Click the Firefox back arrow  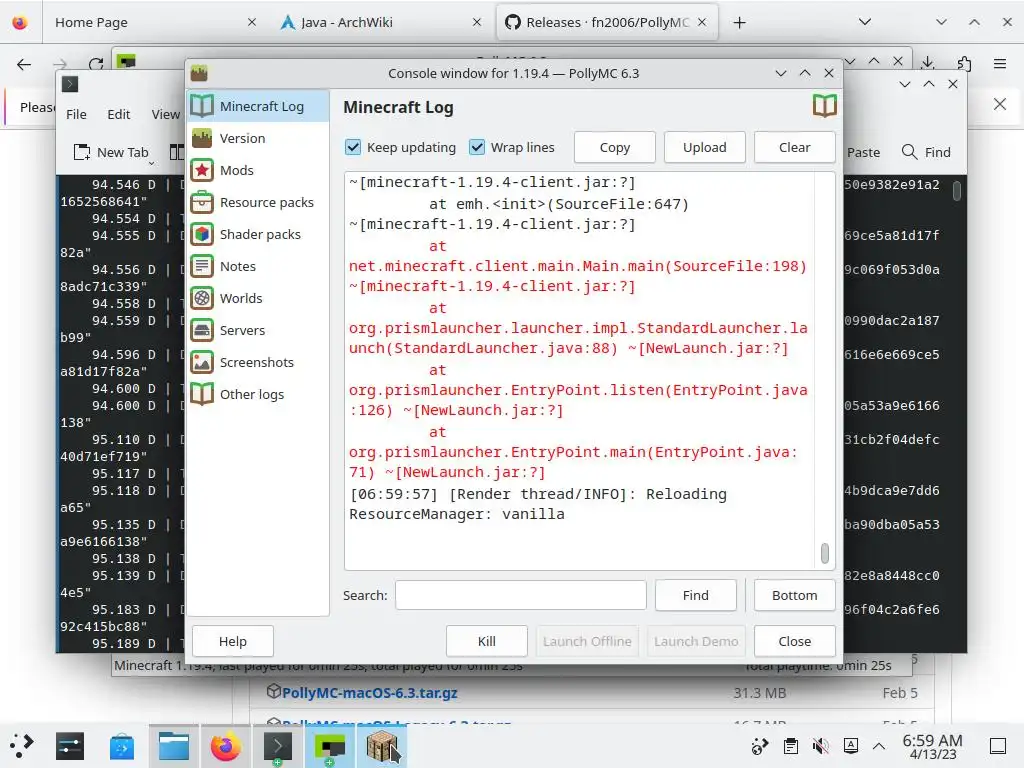pos(24,64)
